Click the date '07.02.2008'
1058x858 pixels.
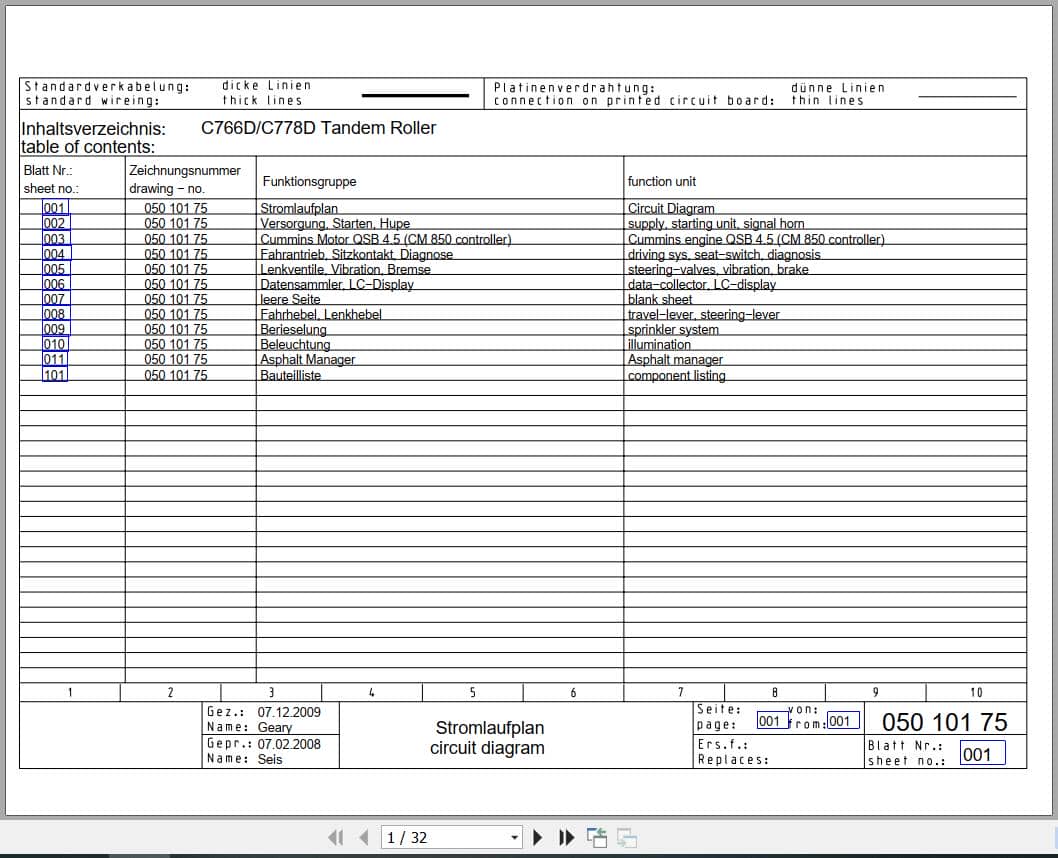(x=289, y=744)
